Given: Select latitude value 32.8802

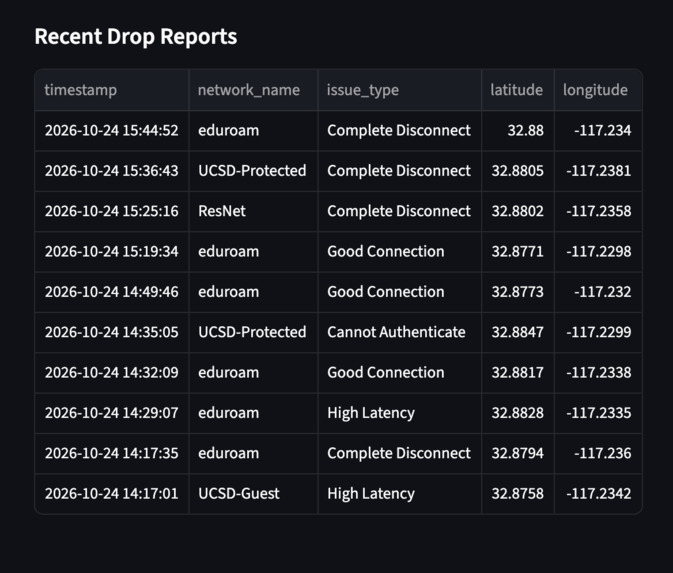Looking at the screenshot, I should pos(518,211).
